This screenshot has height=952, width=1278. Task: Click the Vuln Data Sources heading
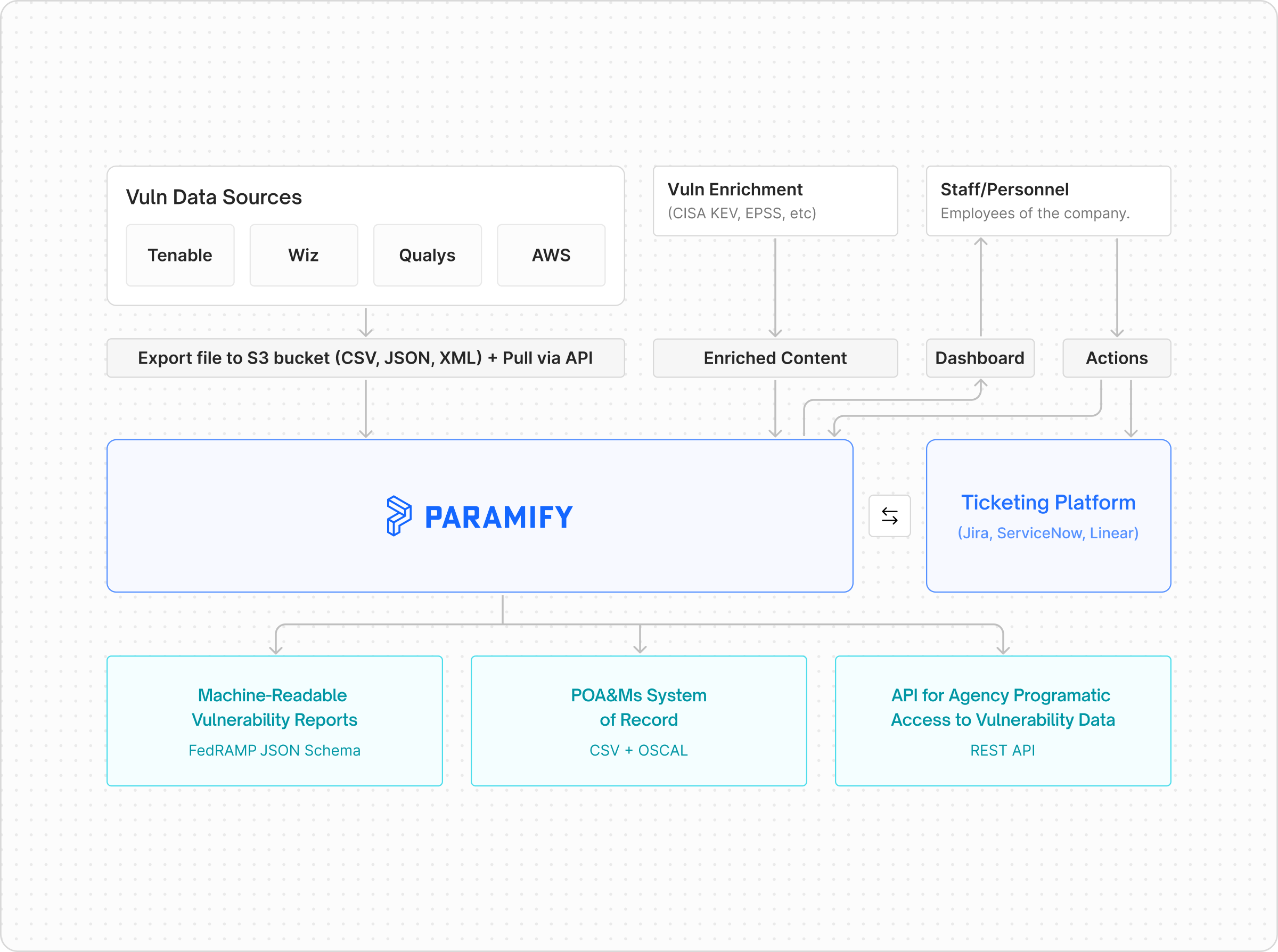(214, 197)
